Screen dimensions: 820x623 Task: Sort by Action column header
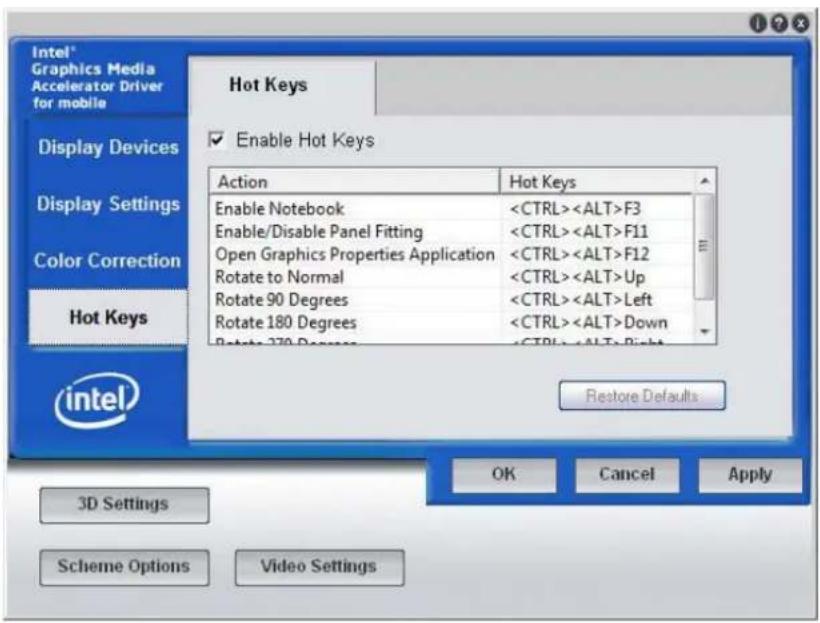pos(355,182)
